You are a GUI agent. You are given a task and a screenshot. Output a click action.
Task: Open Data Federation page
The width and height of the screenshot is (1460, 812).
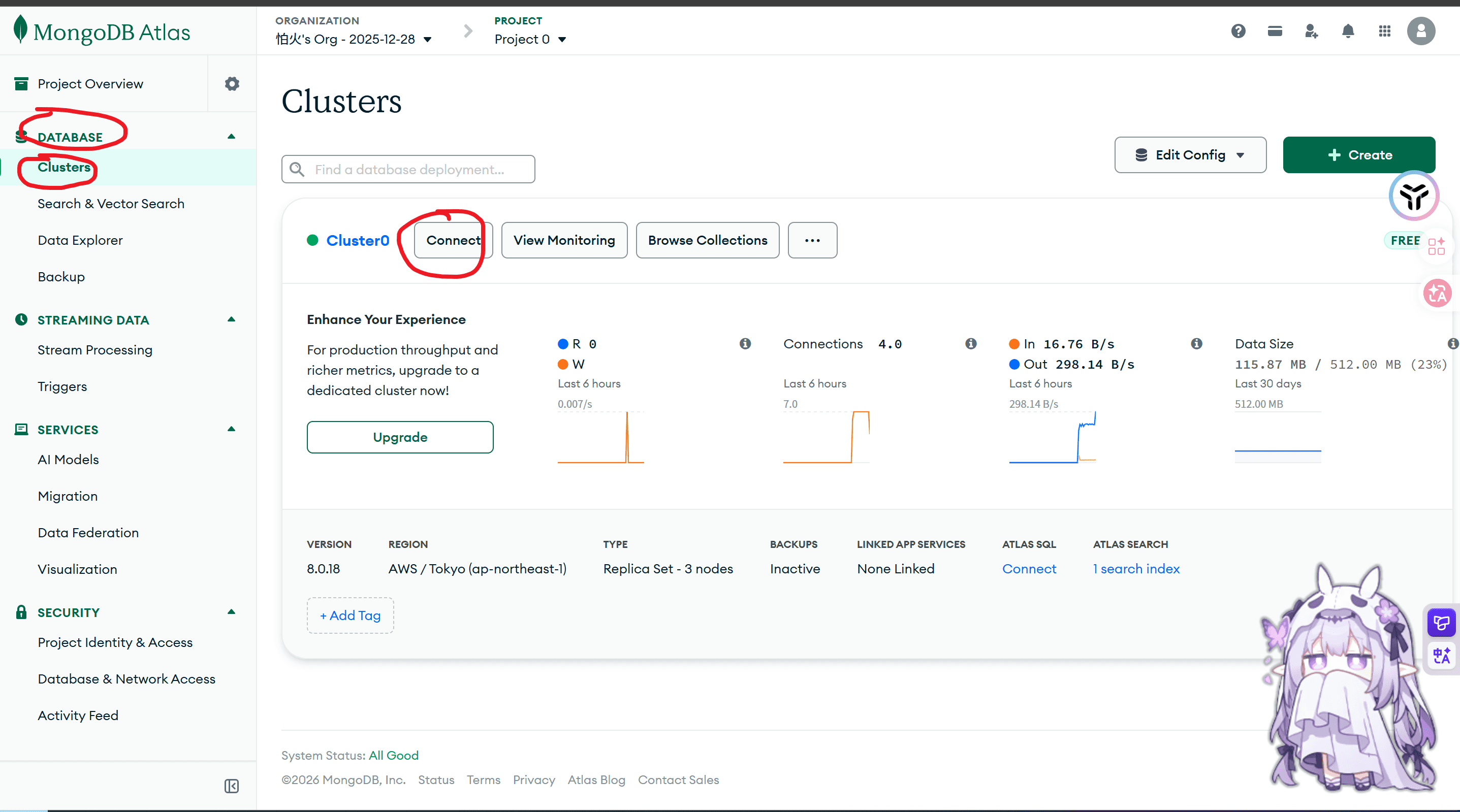pos(88,533)
